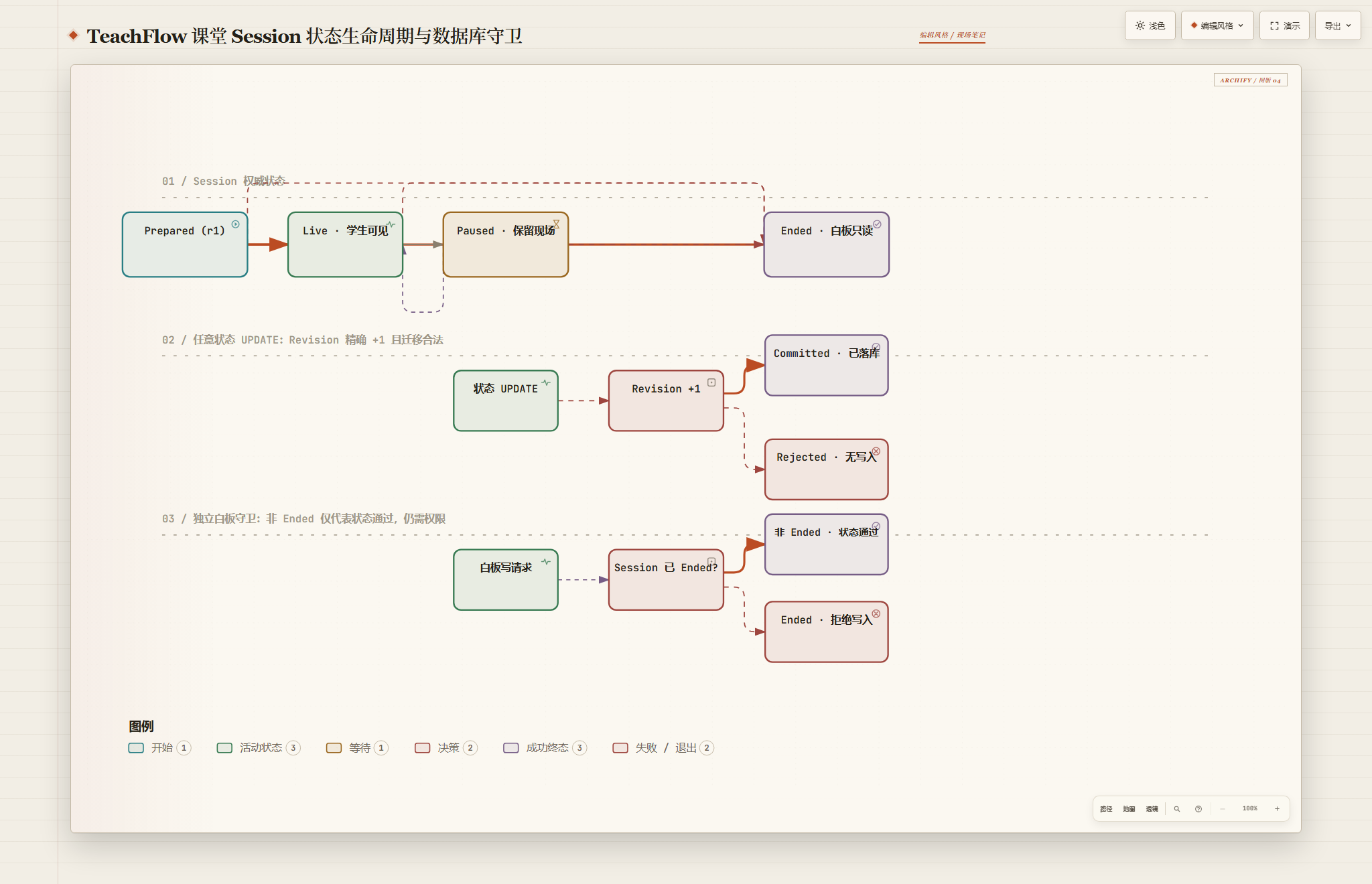
Task: Click the 01 / Session 权威状态 section label
Action: point(224,181)
